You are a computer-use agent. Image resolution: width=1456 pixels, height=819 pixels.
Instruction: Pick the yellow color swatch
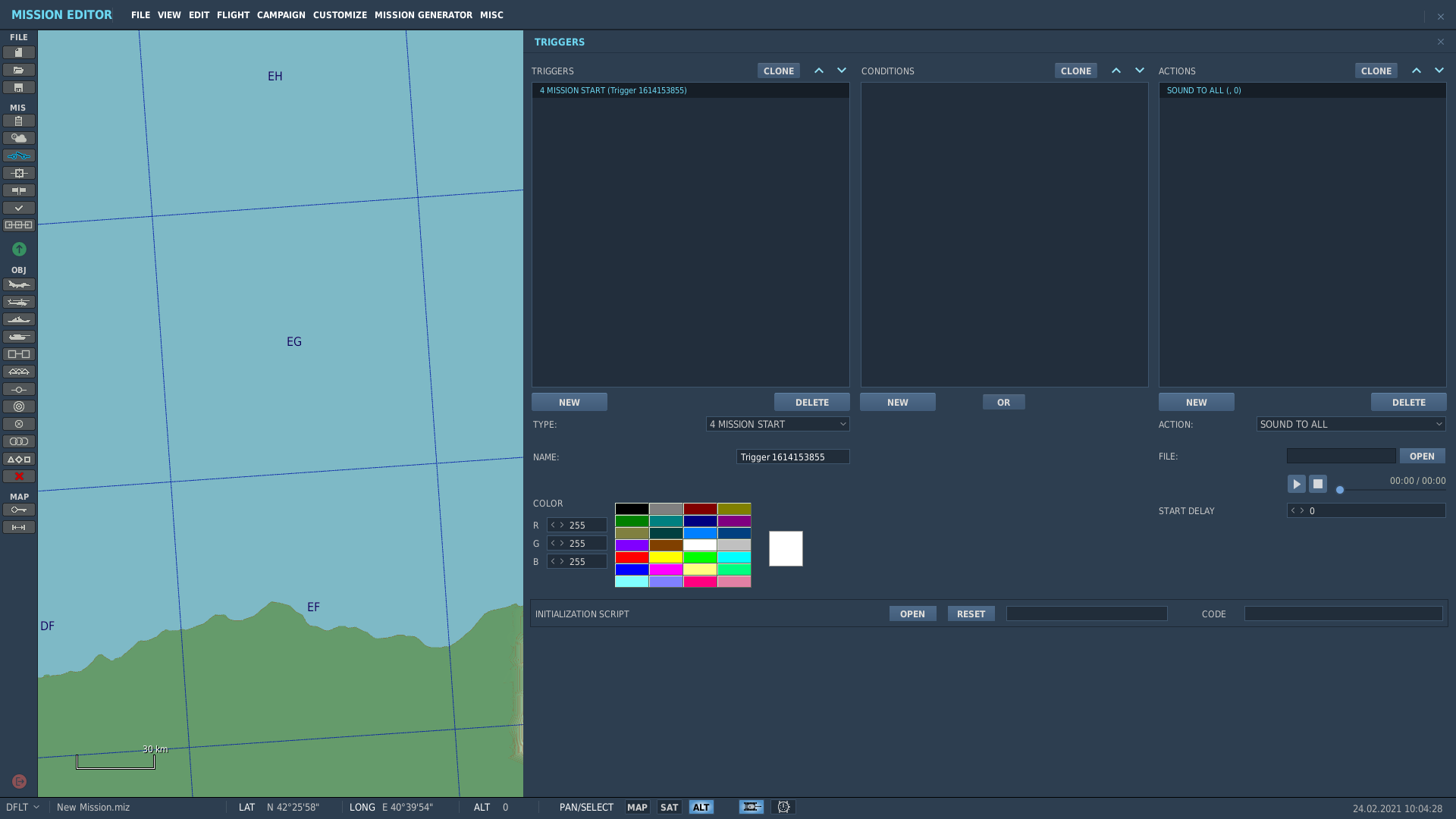coord(666,557)
